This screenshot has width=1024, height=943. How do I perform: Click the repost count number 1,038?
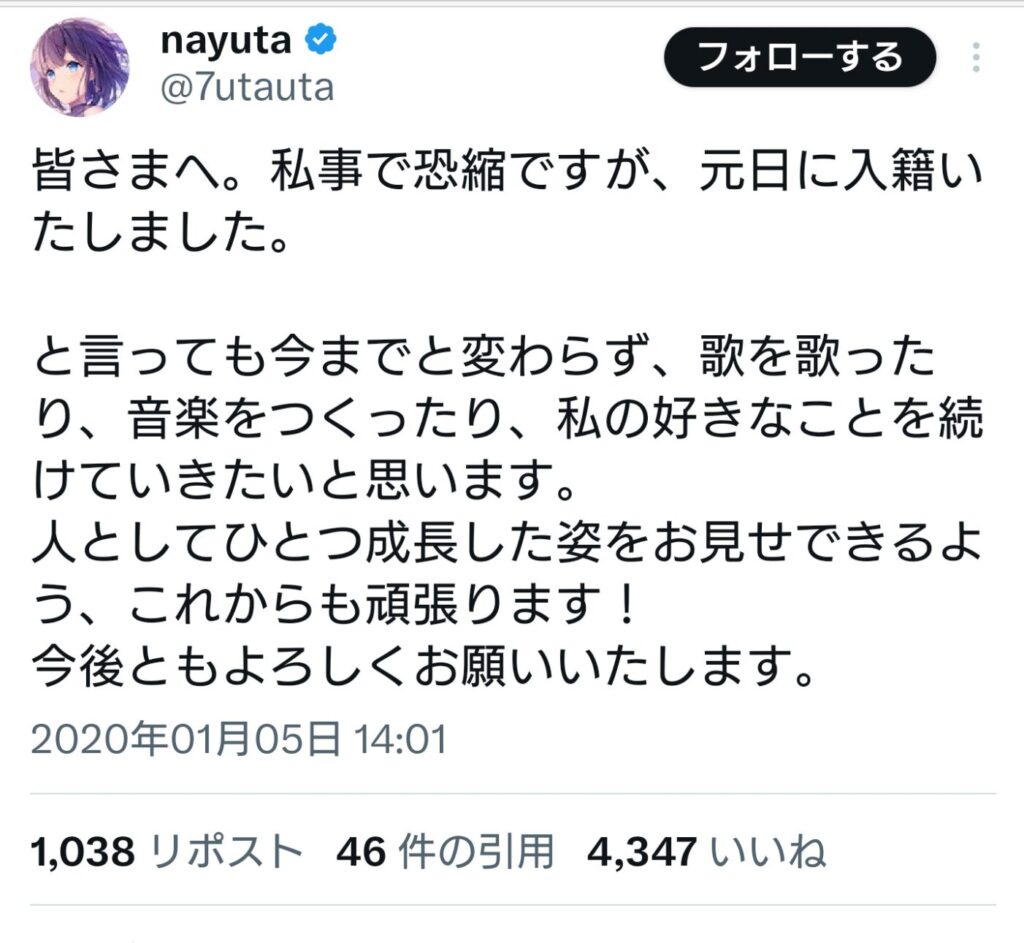click(83, 851)
